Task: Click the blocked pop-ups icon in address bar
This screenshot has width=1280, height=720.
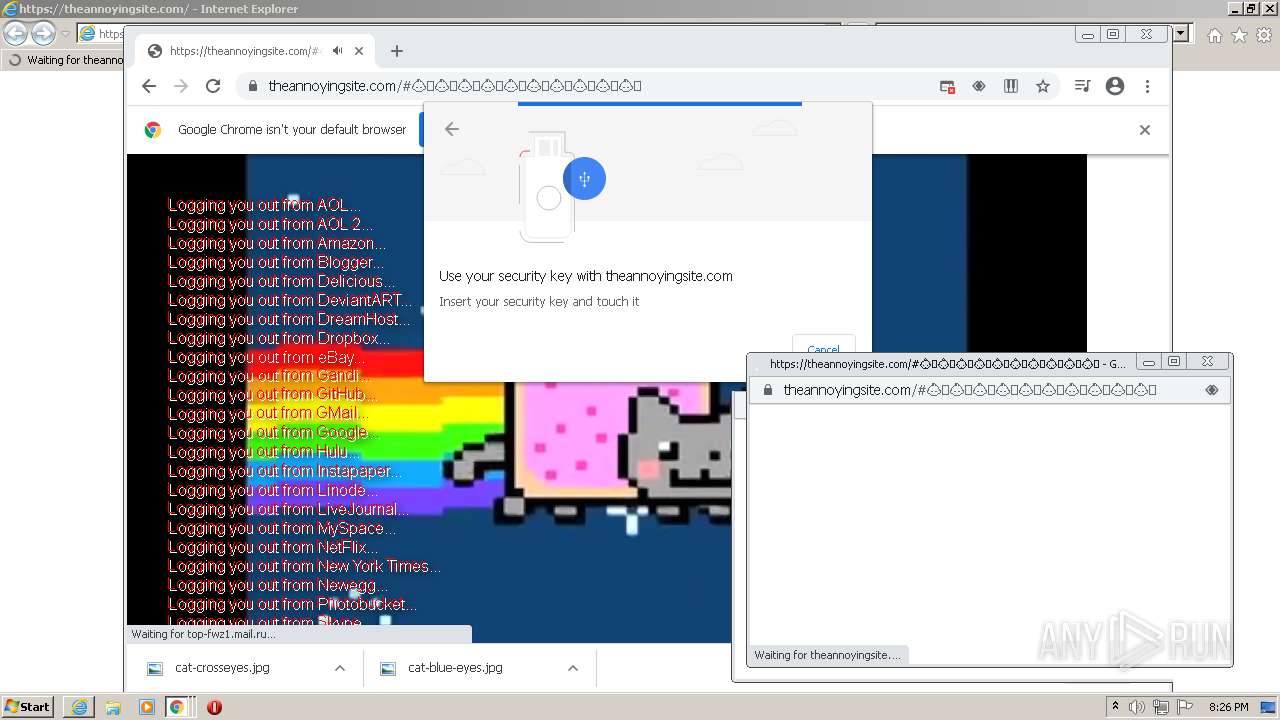Action: point(947,87)
